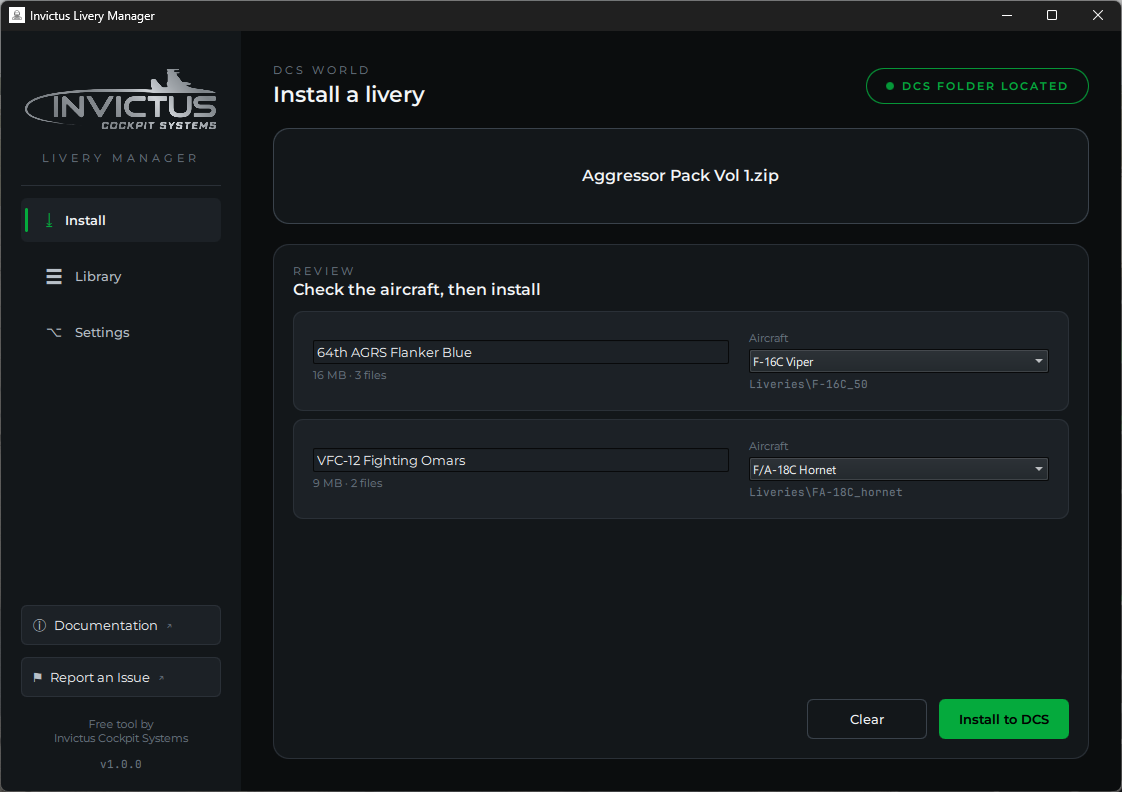
Task: Click the Documentation info circle icon
Action: click(40, 625)
